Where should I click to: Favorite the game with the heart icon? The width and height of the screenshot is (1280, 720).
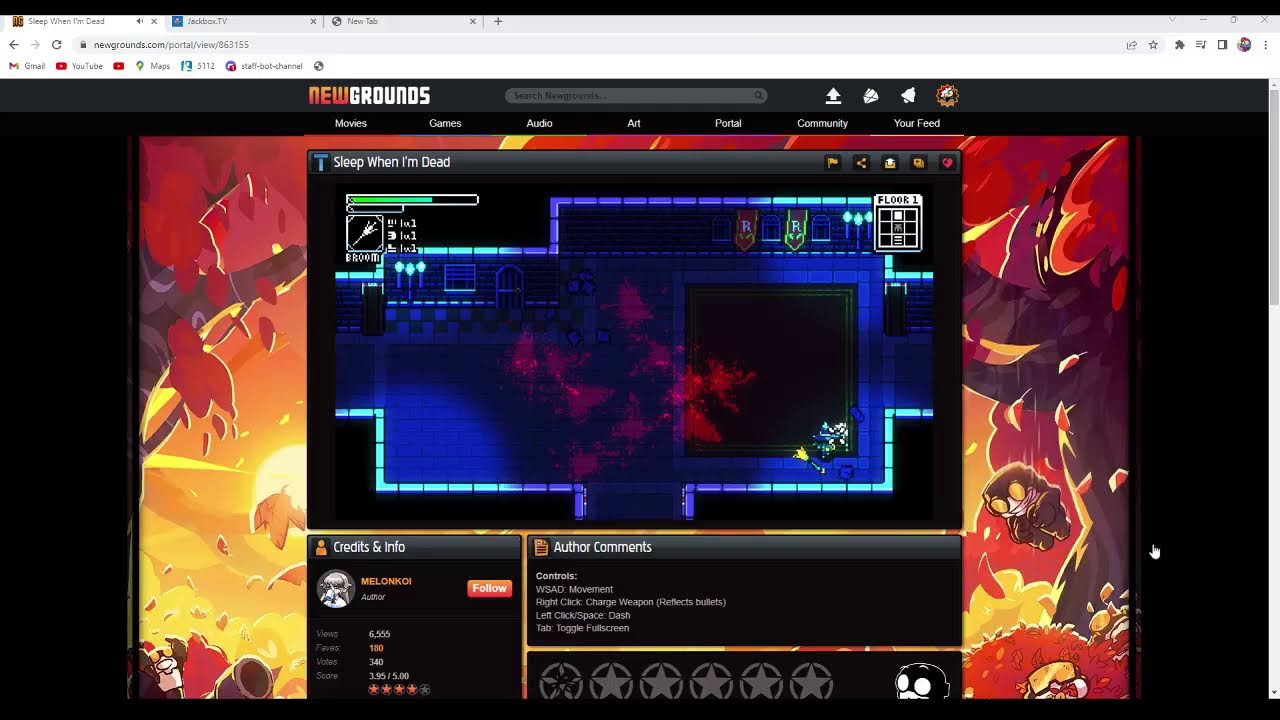(x=947, y=162)
